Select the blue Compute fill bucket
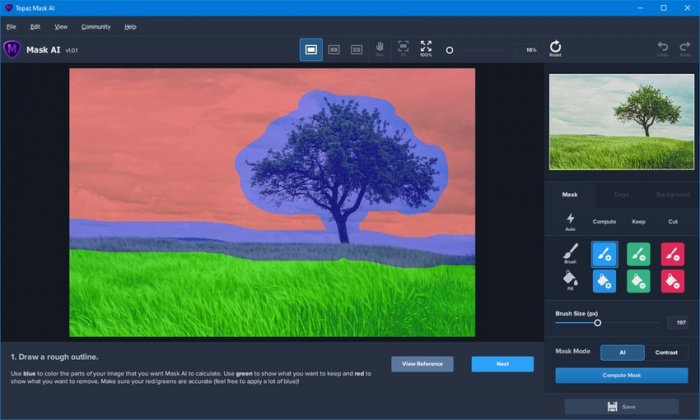 coord(604,281)
